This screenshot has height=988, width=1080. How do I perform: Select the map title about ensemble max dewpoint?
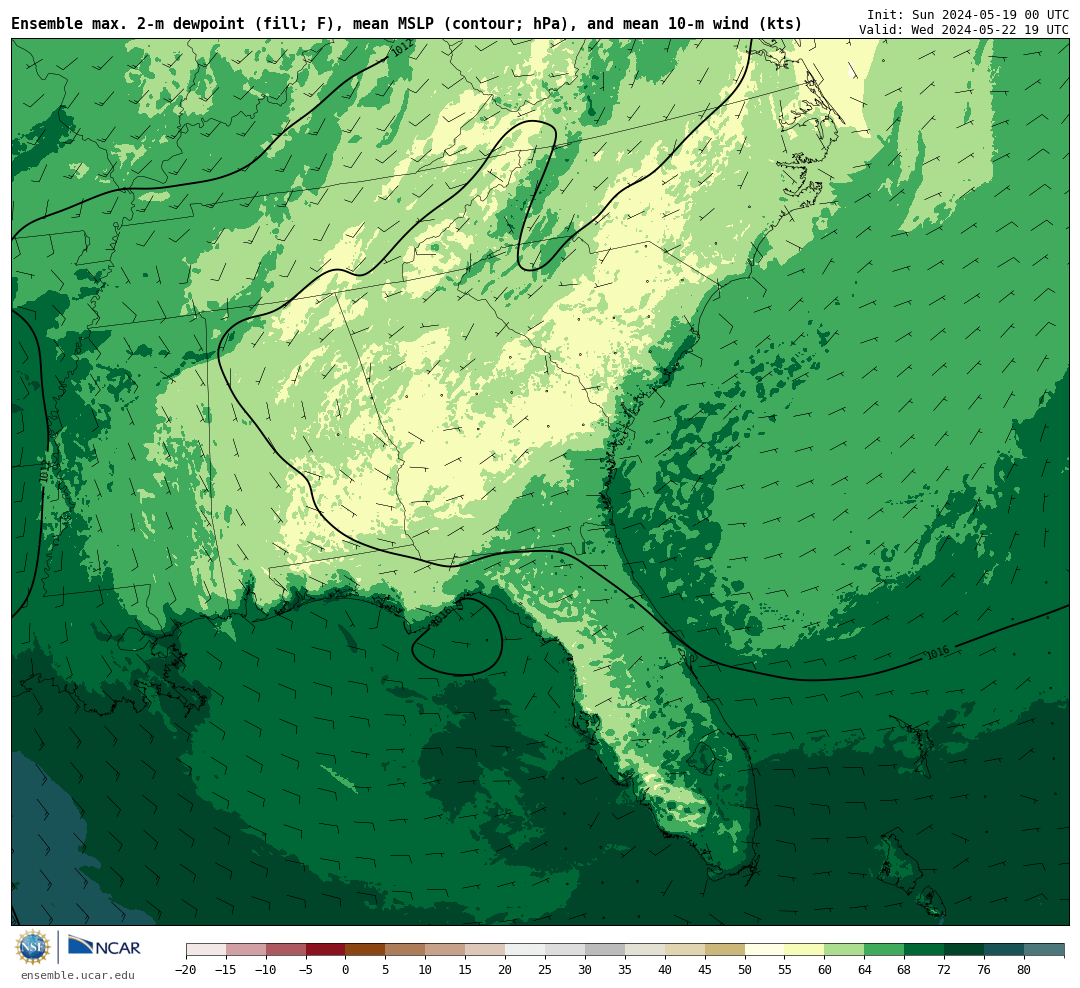click(406, 24)
